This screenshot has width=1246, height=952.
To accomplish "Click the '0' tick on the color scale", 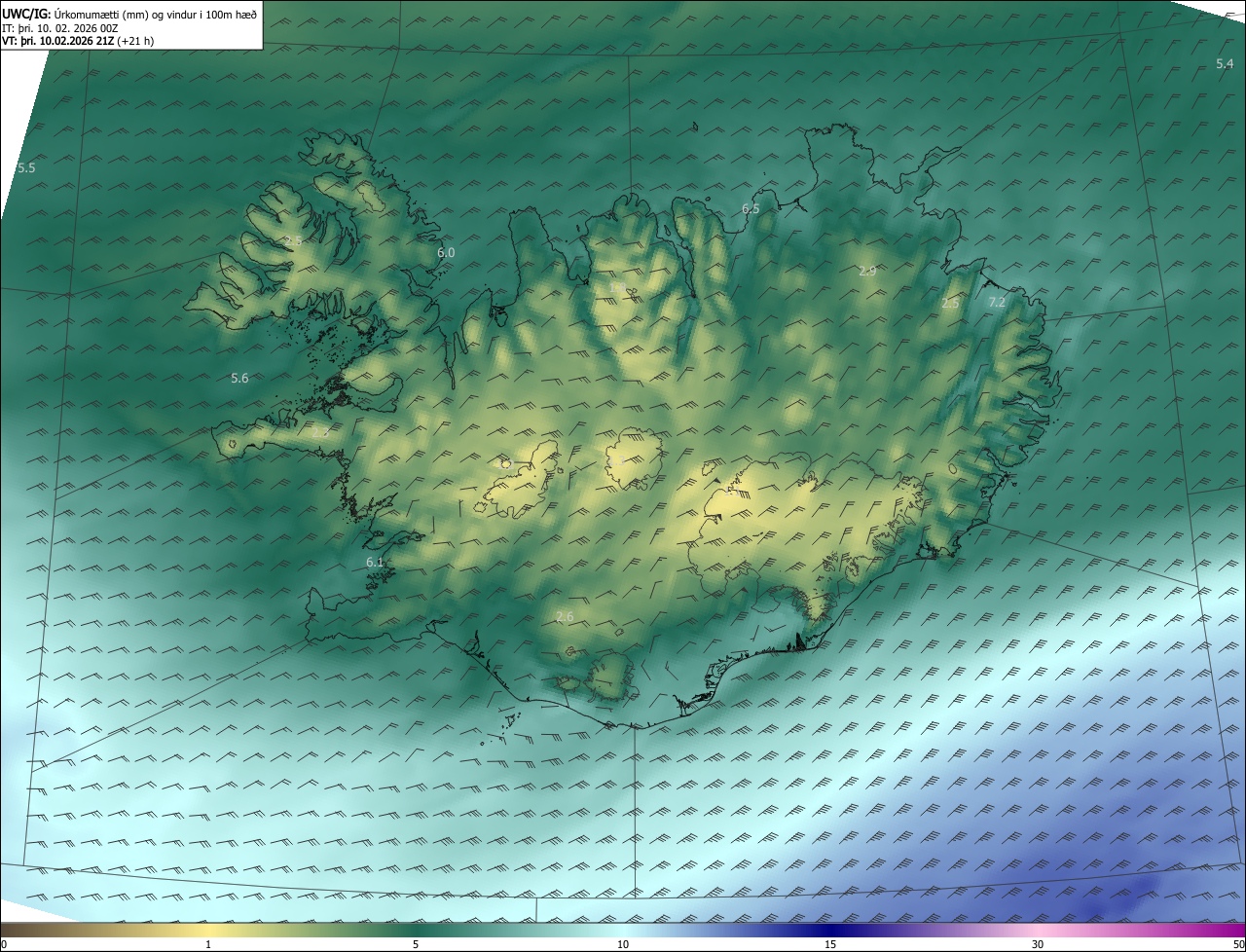I will [4, 944].
